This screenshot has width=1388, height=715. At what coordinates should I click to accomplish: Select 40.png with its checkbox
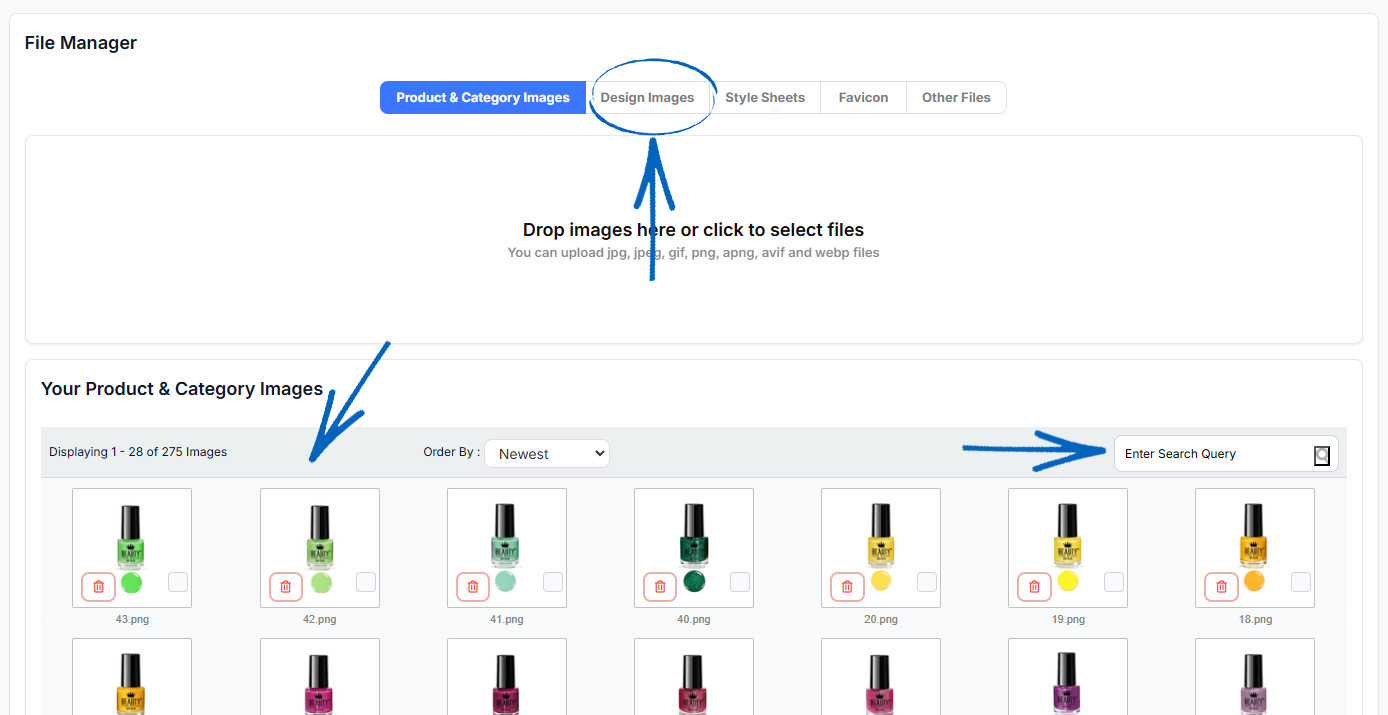pyautogui.click(x=740, y=582)
